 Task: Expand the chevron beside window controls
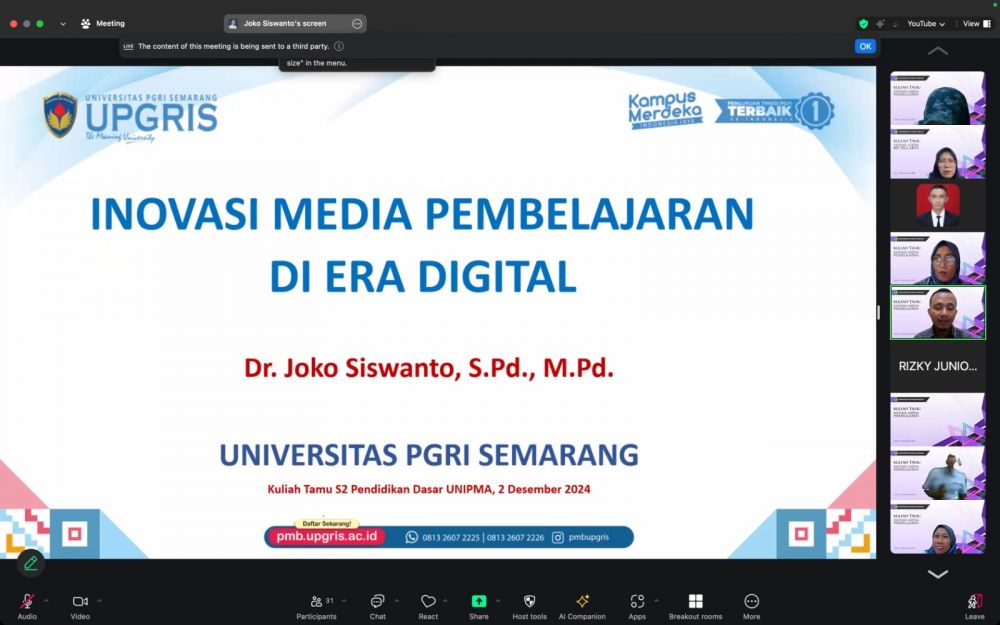point(62,24)
